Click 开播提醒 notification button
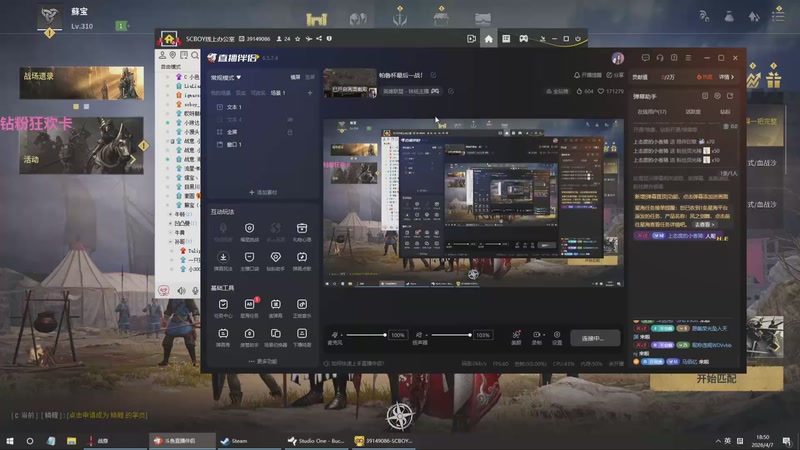The image size is (800, 450). point(588,75)
